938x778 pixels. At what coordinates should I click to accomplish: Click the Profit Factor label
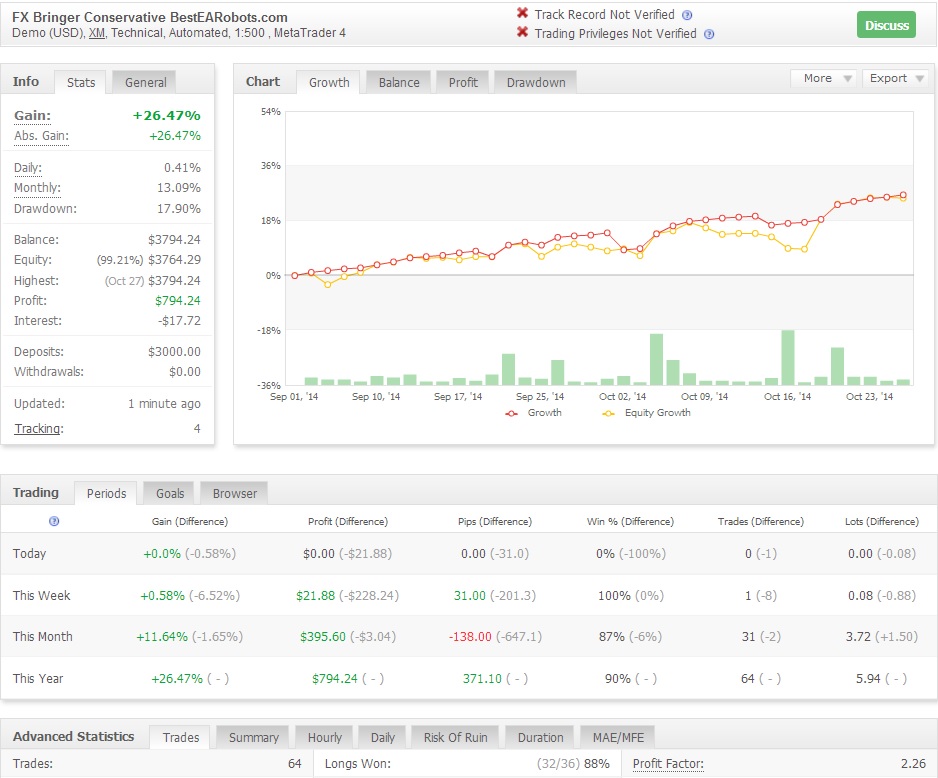point(668,764)
